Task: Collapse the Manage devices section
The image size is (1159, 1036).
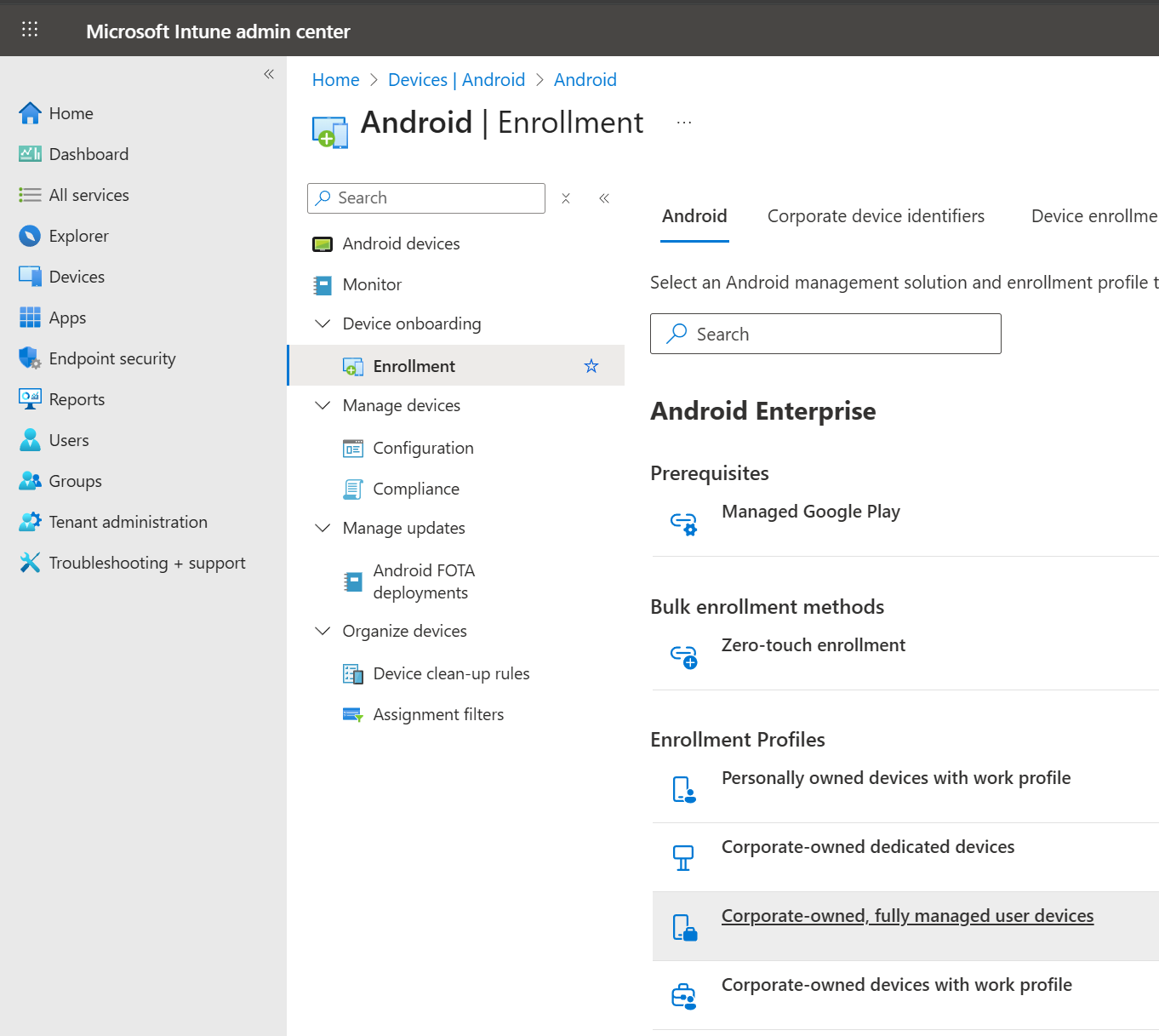Action: coord(323,405)
